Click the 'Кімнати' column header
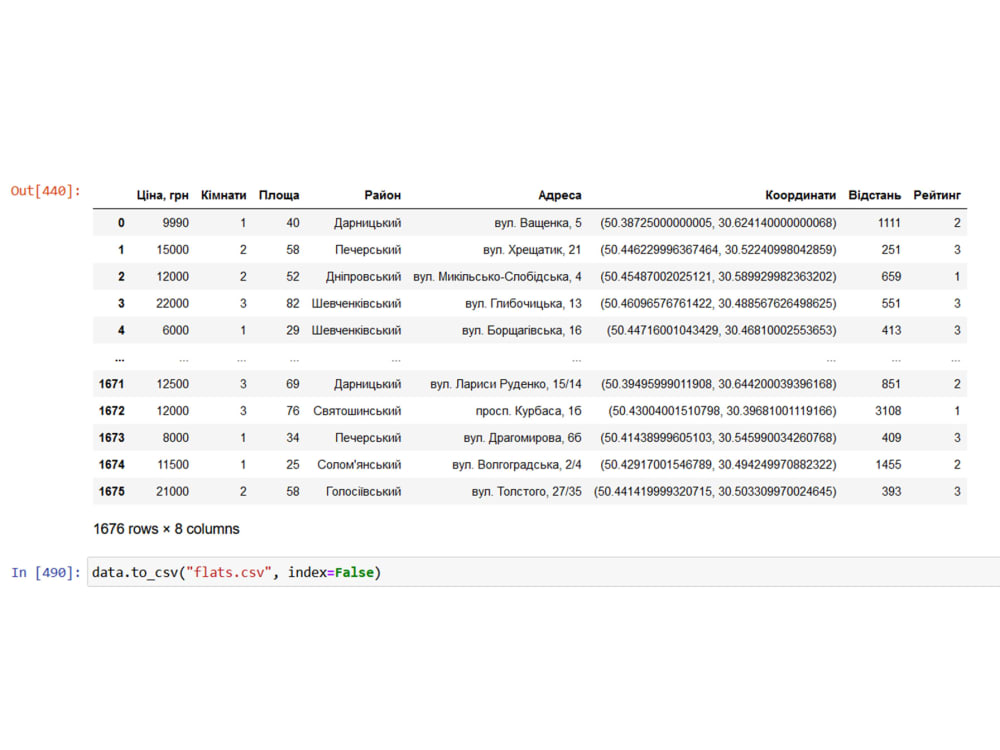1000x750 pixels. pyautogui.click(x=223, y=195)
